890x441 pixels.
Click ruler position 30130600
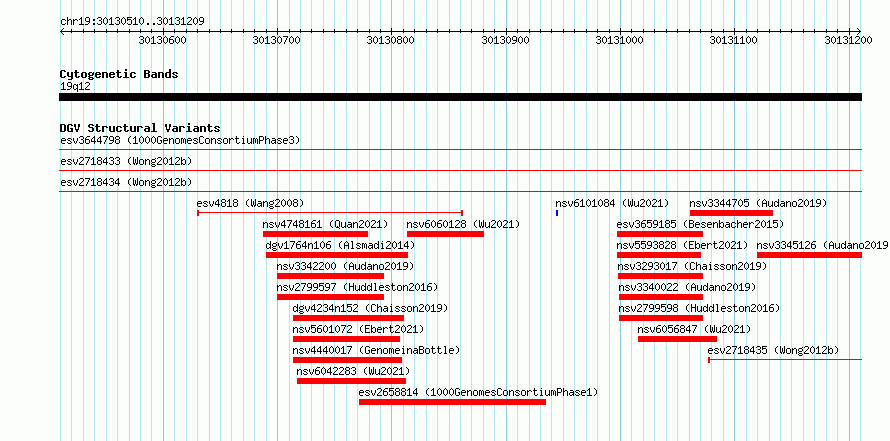pyautogui.click(x=162, y=40)
